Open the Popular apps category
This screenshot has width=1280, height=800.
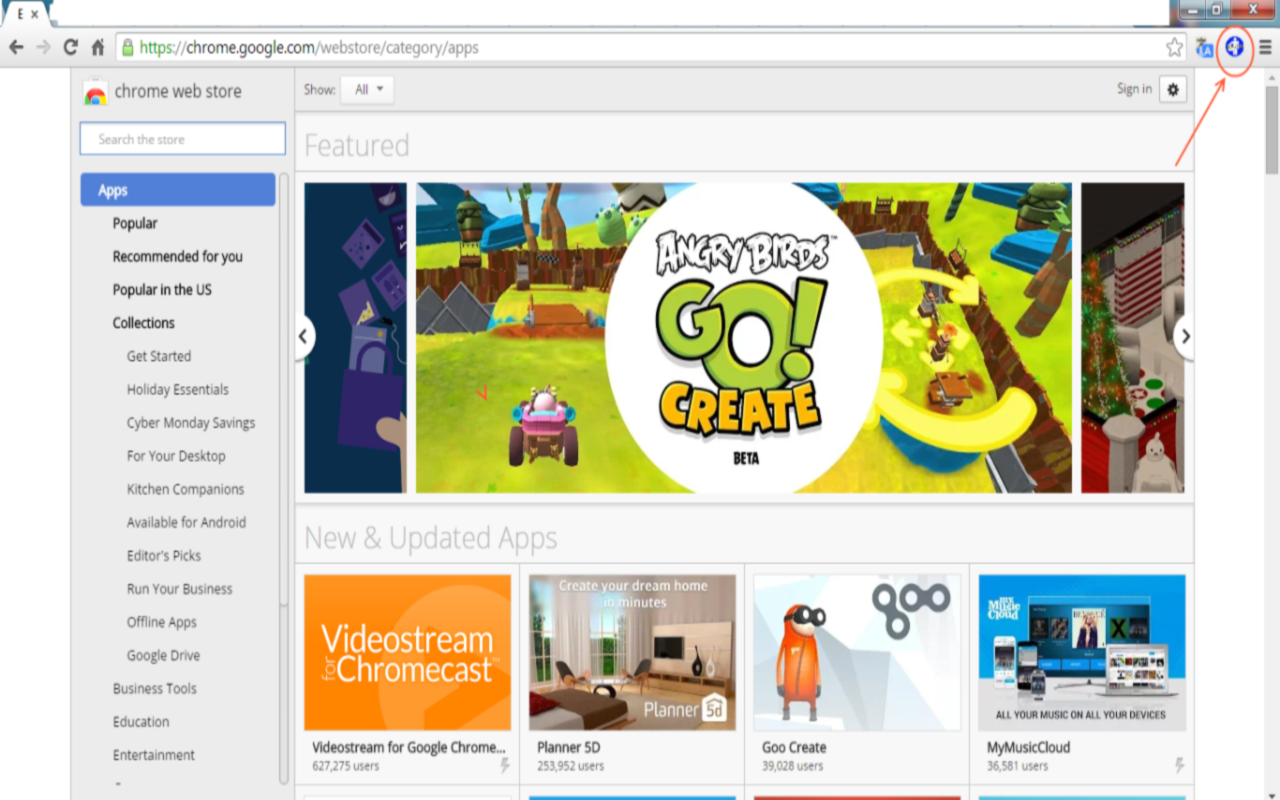[x=135, y=223]
